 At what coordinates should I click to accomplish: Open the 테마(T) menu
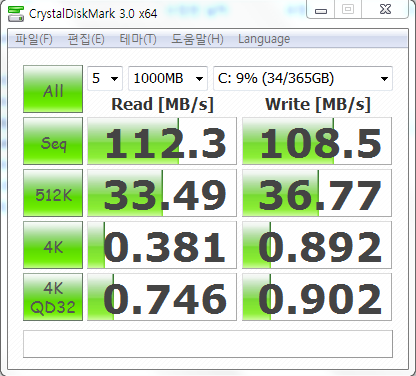tap(138, 39)
